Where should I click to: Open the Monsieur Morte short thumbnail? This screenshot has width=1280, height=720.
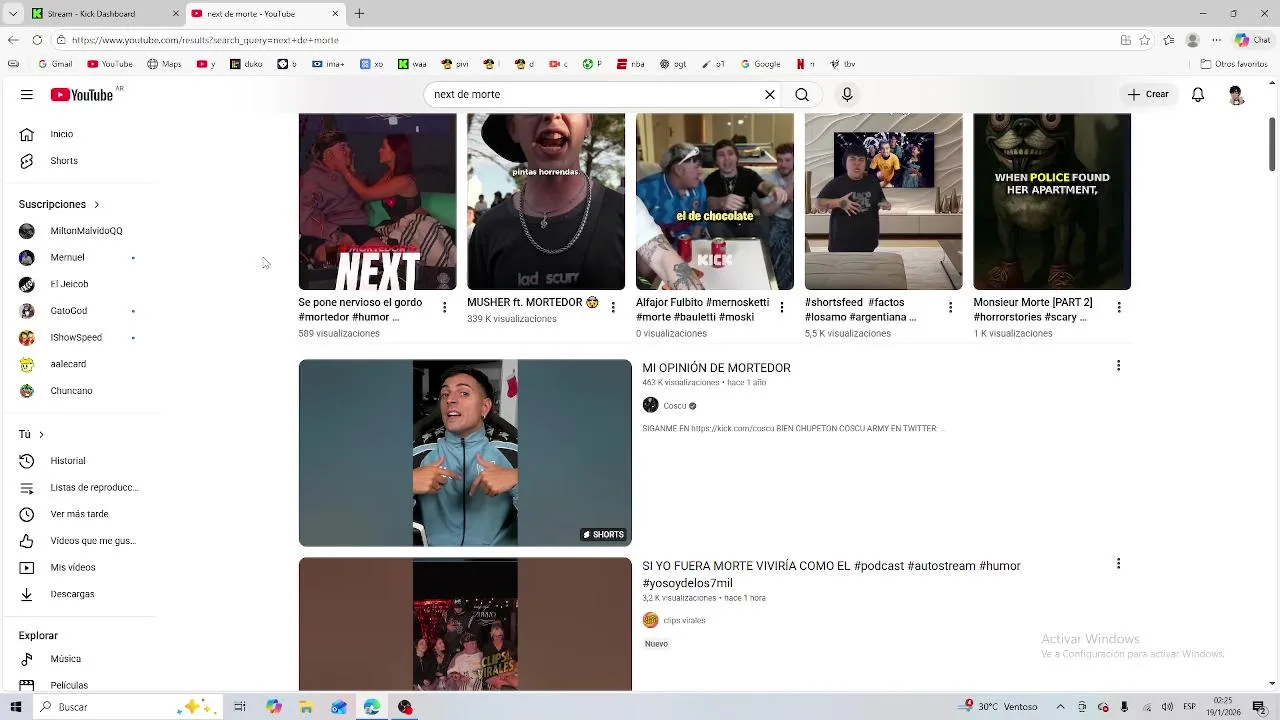click(1052, 201)
